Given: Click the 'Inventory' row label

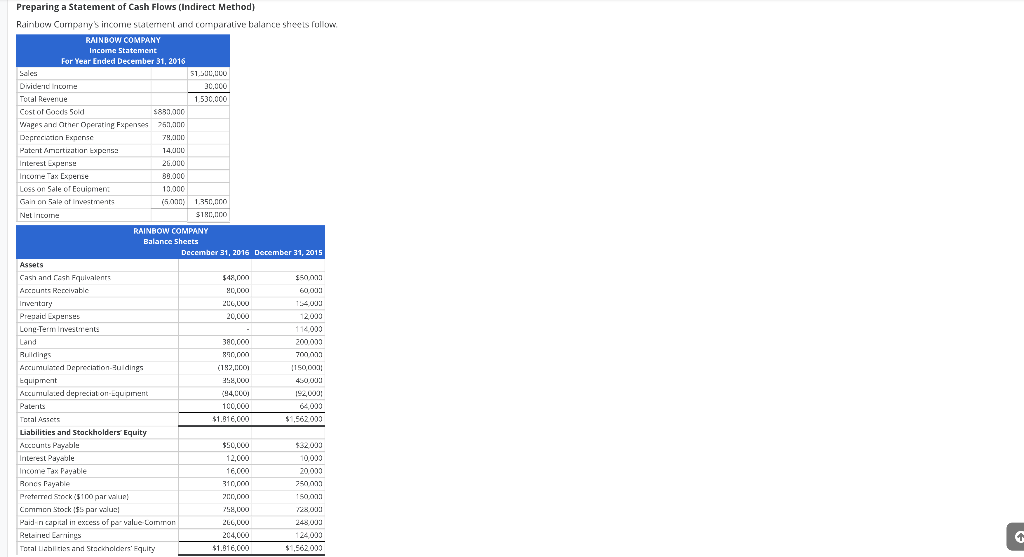Looking at the screenshot, I should [x=36, y=304].
